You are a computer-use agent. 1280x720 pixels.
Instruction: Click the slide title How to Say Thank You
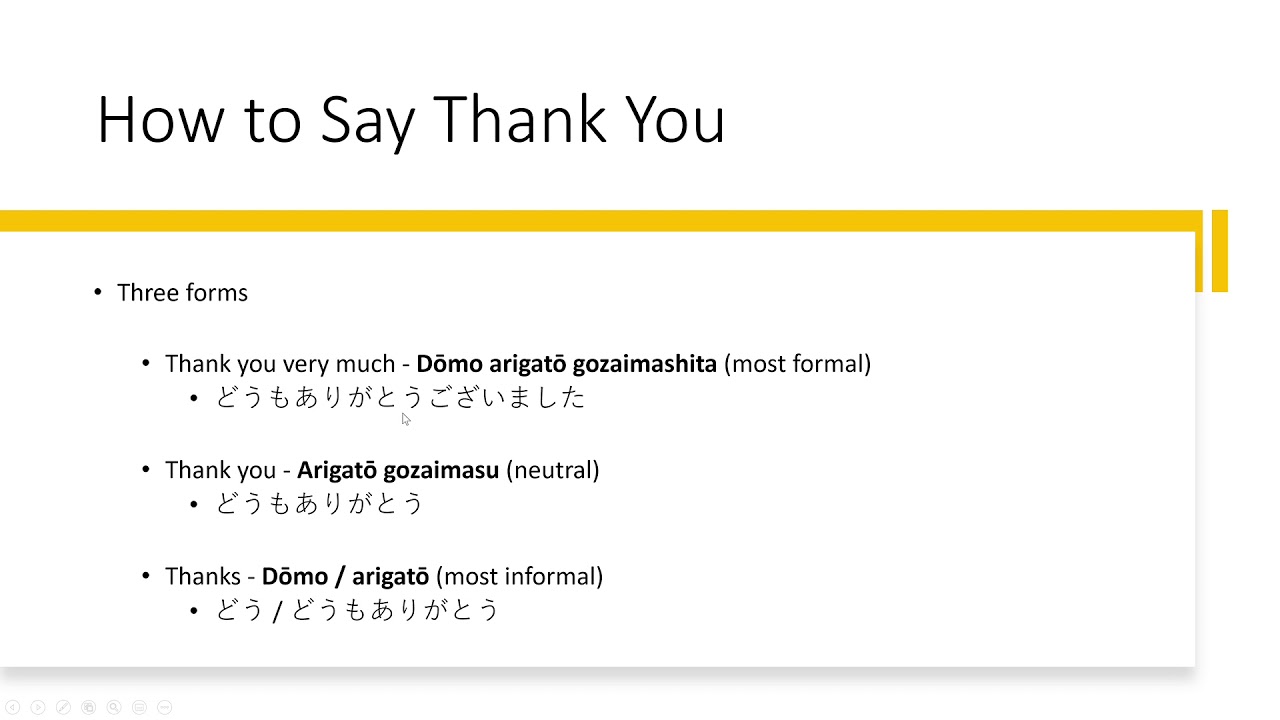point(411,120)
